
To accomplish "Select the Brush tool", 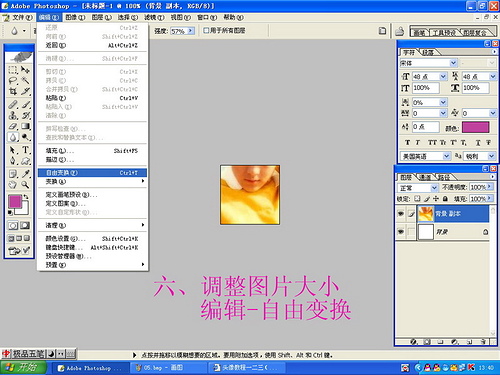I will point(25,105).
